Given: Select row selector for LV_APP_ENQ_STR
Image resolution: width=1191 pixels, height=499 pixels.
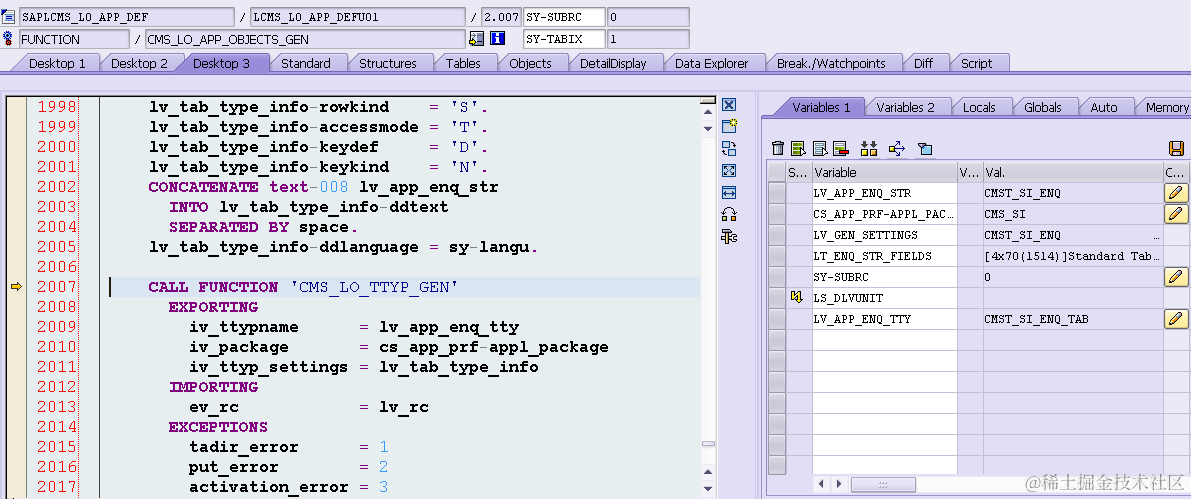Looking at the screenshot, I should (x=776, y=193).
